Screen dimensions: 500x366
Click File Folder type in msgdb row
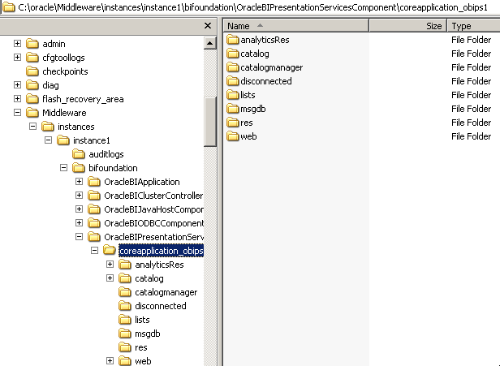[471, 109]
